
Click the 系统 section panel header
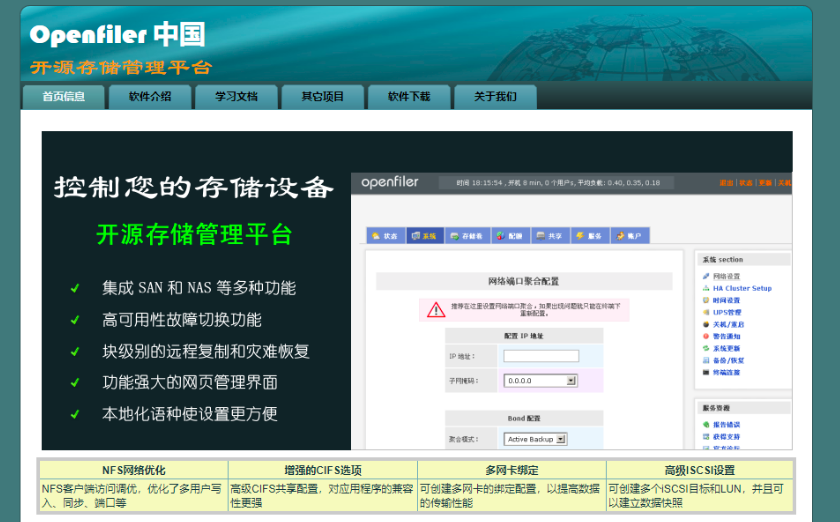[744, 259]
